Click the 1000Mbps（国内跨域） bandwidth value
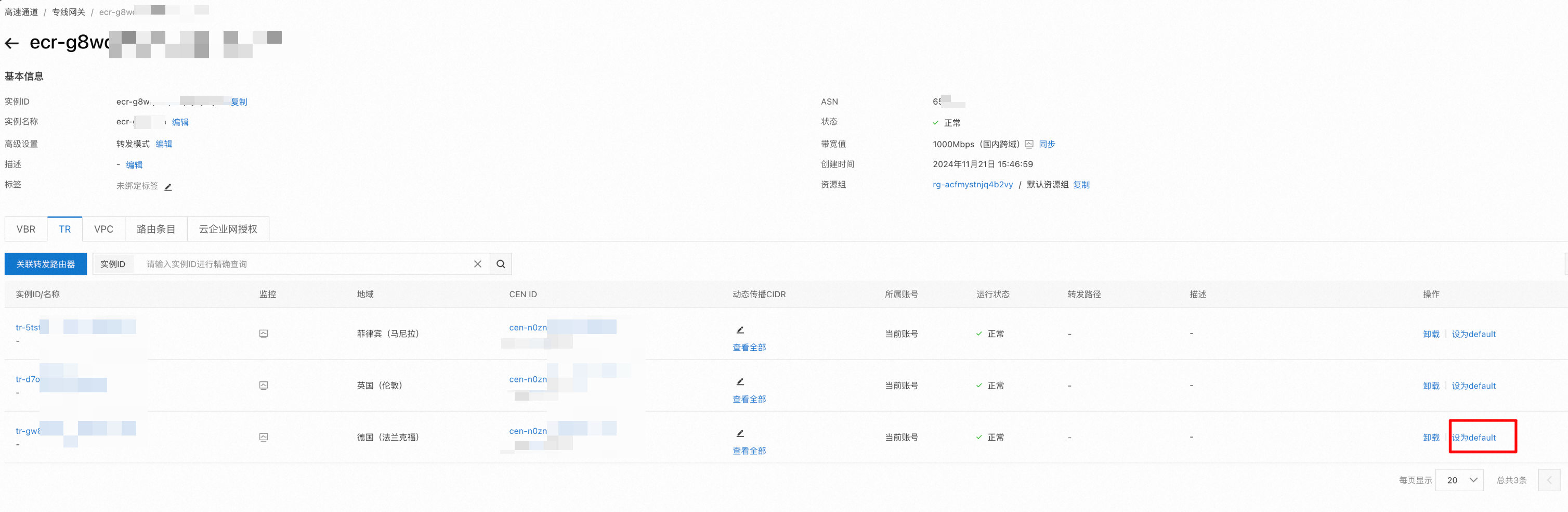Image resolution: width=1568 pixels, height=512 pixels. [x=976, y=145]
